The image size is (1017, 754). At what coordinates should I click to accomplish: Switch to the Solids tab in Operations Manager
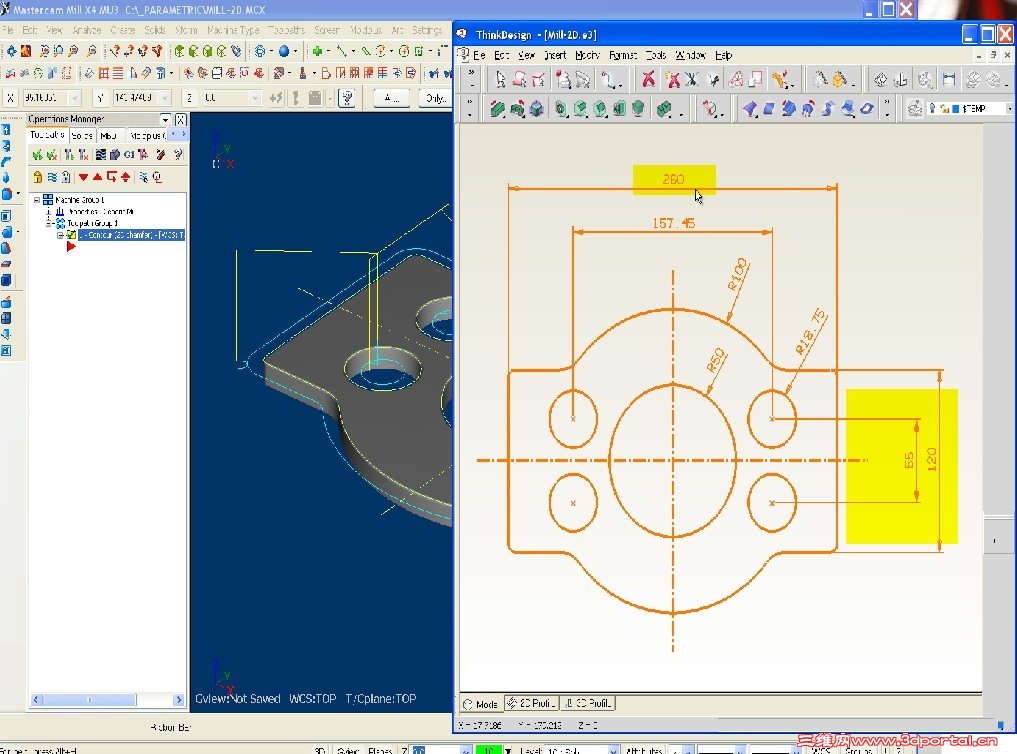82,135
